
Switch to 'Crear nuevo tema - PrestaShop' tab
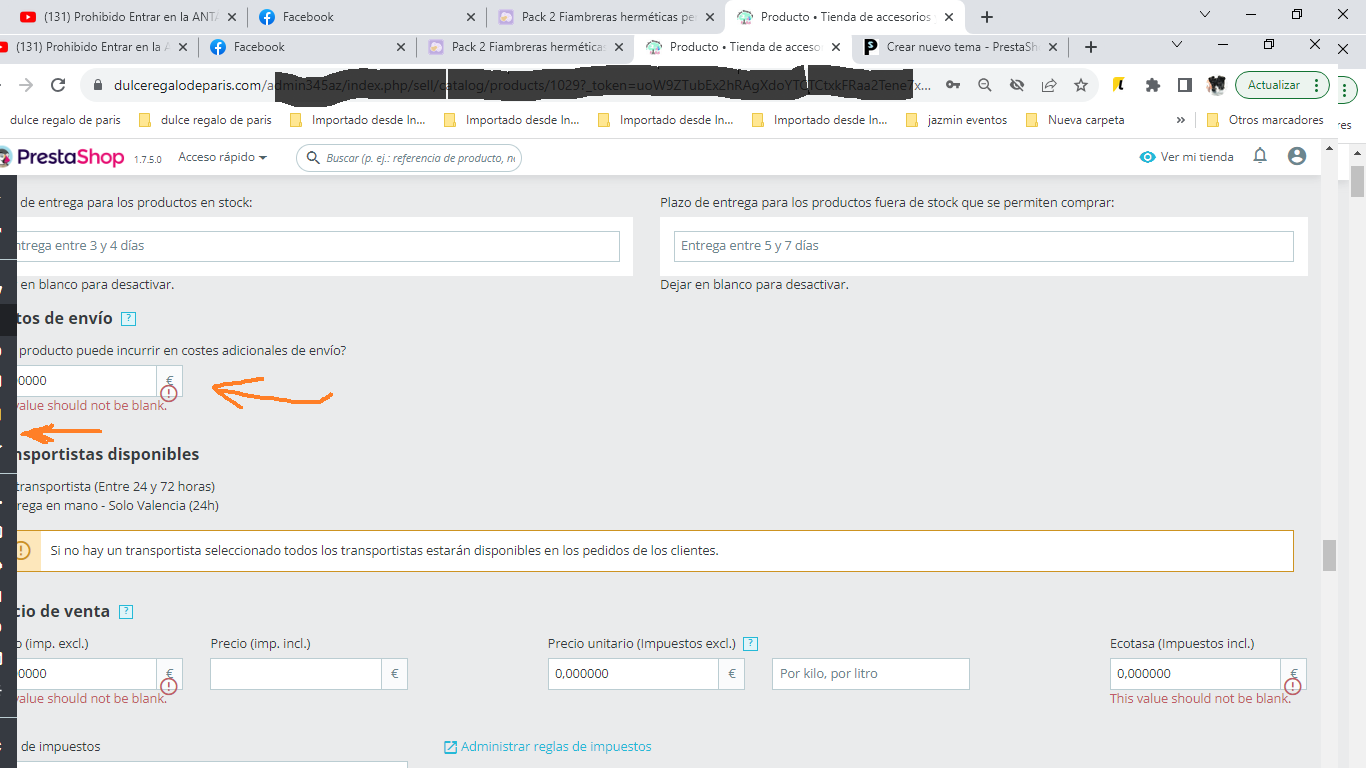(961, 47)
